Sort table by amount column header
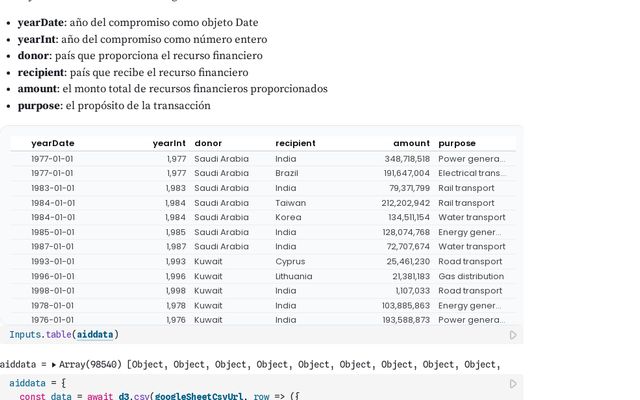 click(x=411, y=143)
